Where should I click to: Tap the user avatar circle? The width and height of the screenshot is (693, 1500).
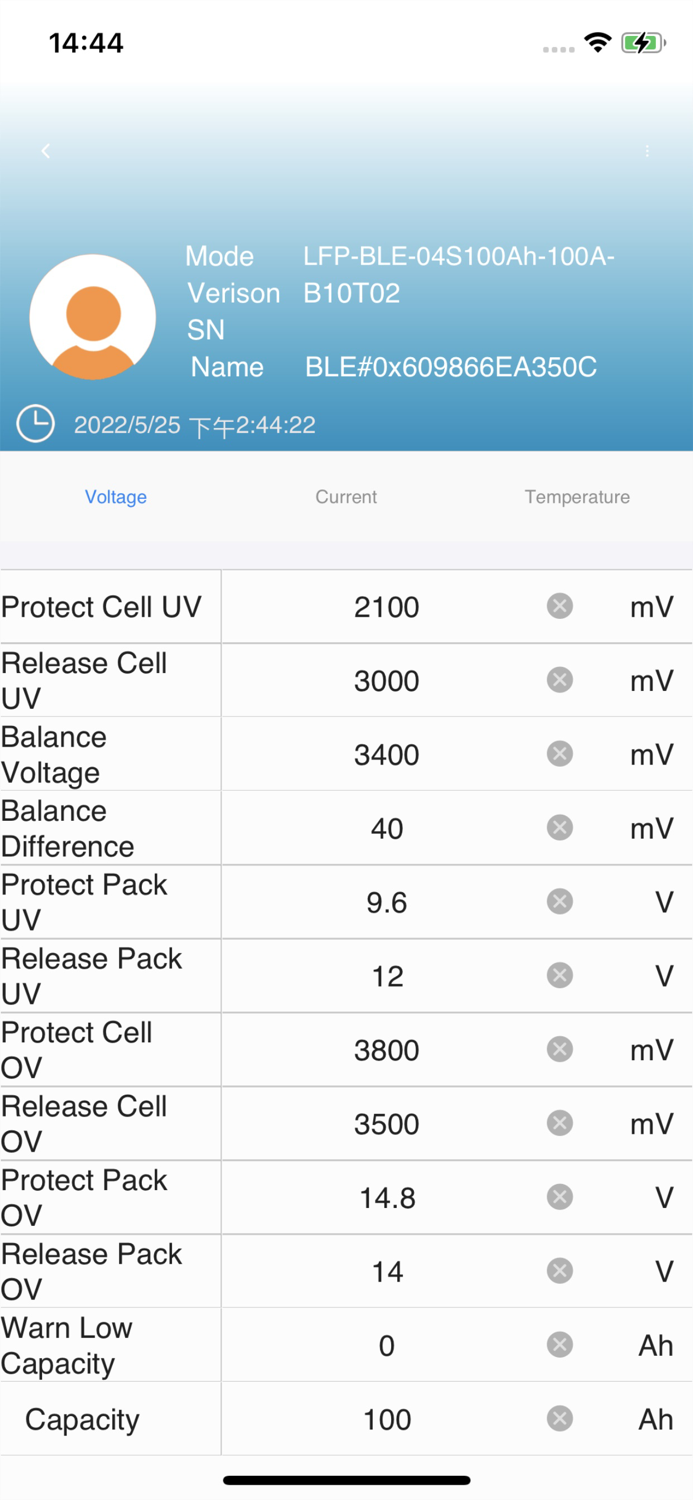tap(93, 317)
